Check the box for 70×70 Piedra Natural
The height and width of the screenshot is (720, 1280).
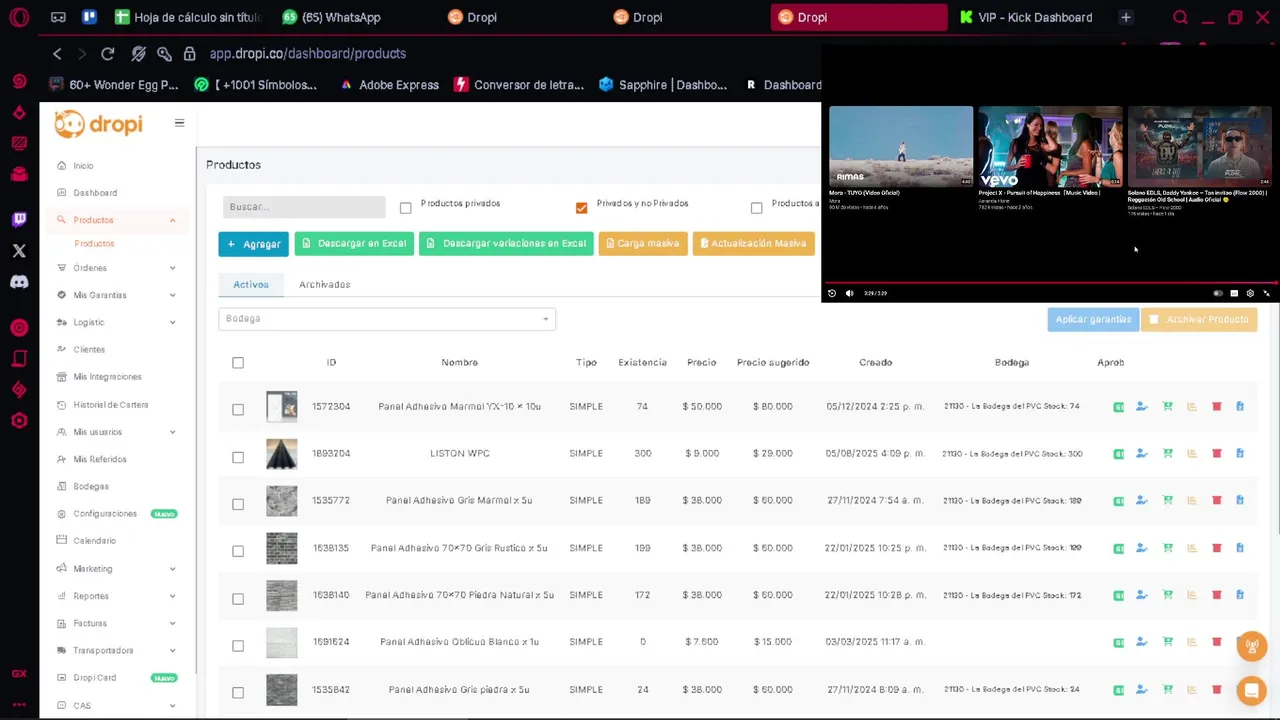click(238, 599)
